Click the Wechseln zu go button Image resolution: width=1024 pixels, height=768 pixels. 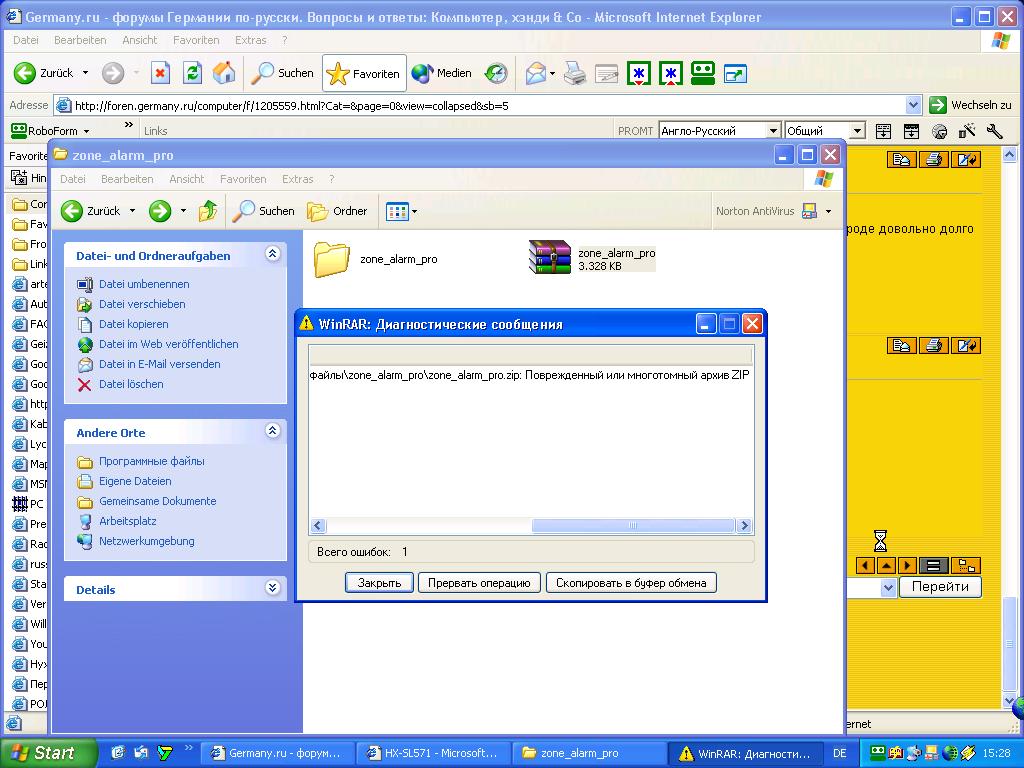pos(970,105)
